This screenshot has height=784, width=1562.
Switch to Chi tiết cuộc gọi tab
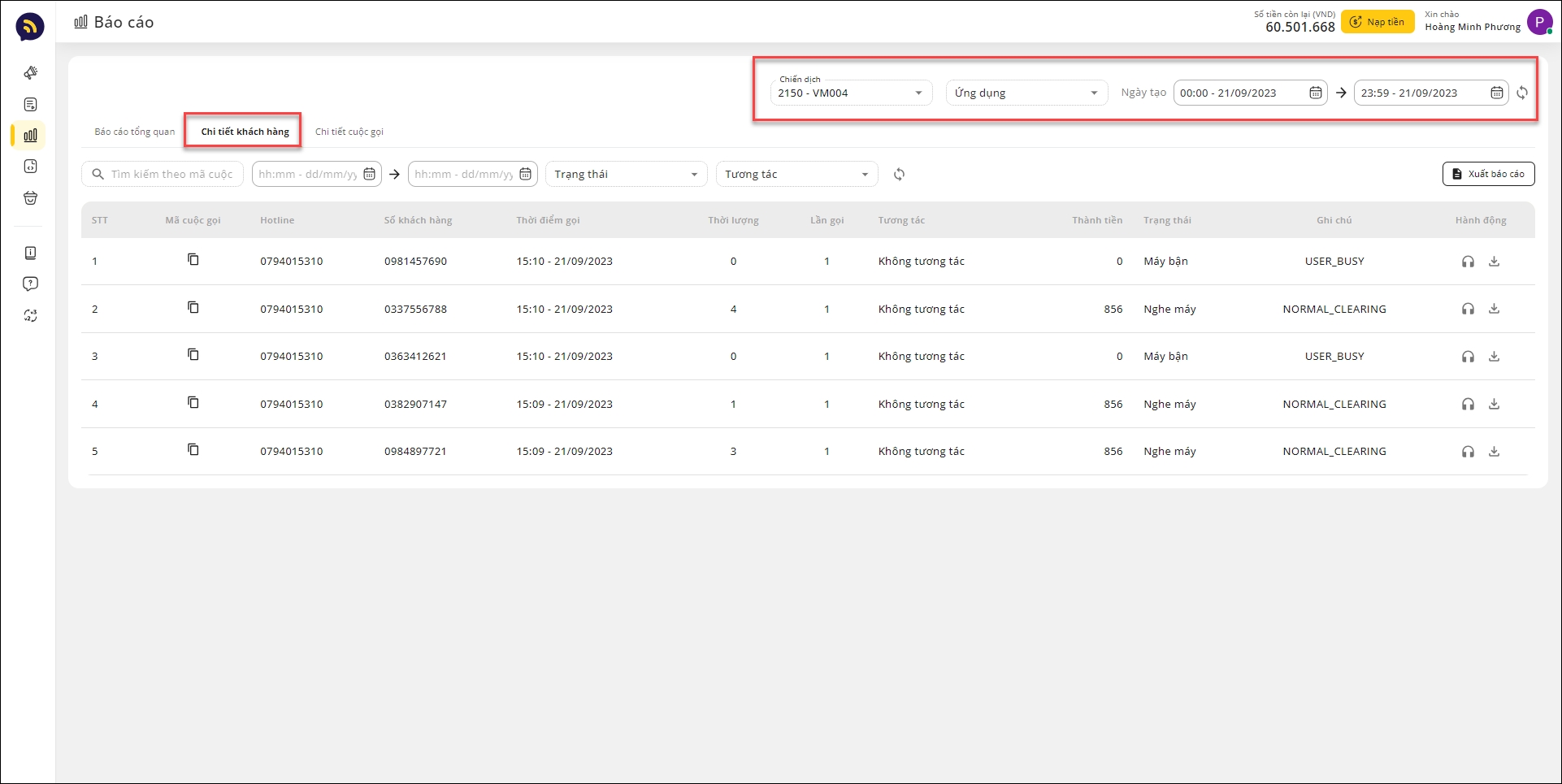coord(349,132)
